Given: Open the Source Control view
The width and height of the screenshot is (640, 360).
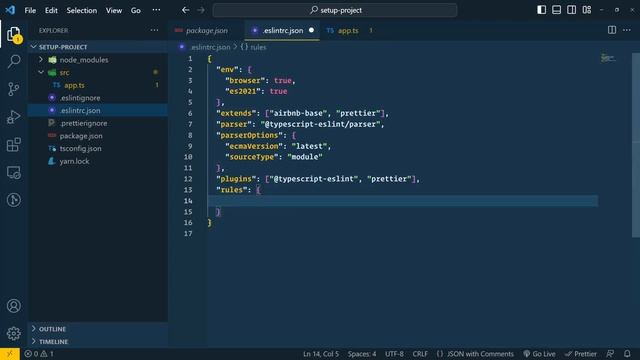Looking at the screenshot, I should click(x=13, y=89).
